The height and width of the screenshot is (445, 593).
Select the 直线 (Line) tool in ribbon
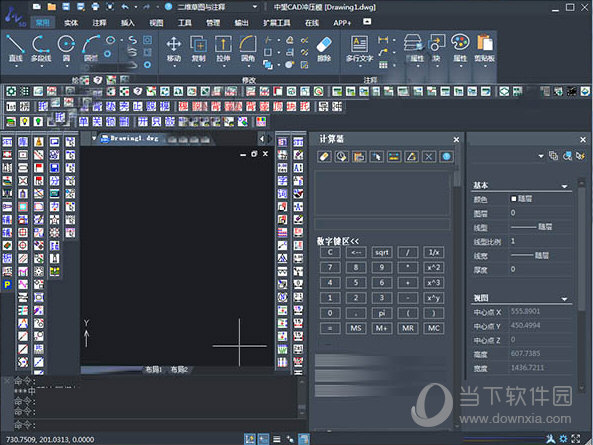point(16,48)
